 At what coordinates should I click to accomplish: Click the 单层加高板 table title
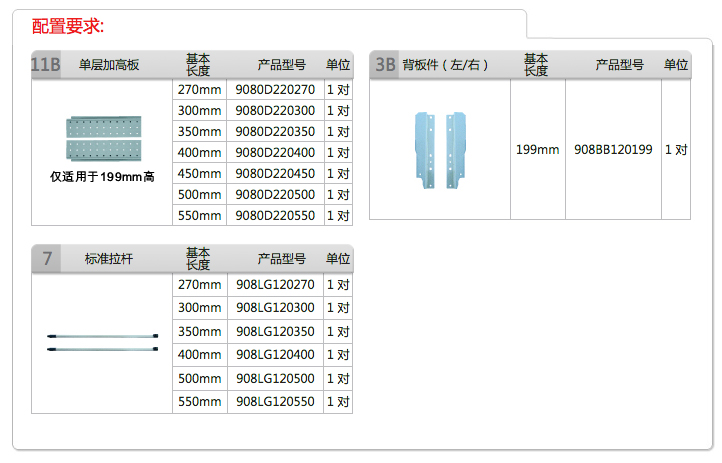tap(109, 65)
